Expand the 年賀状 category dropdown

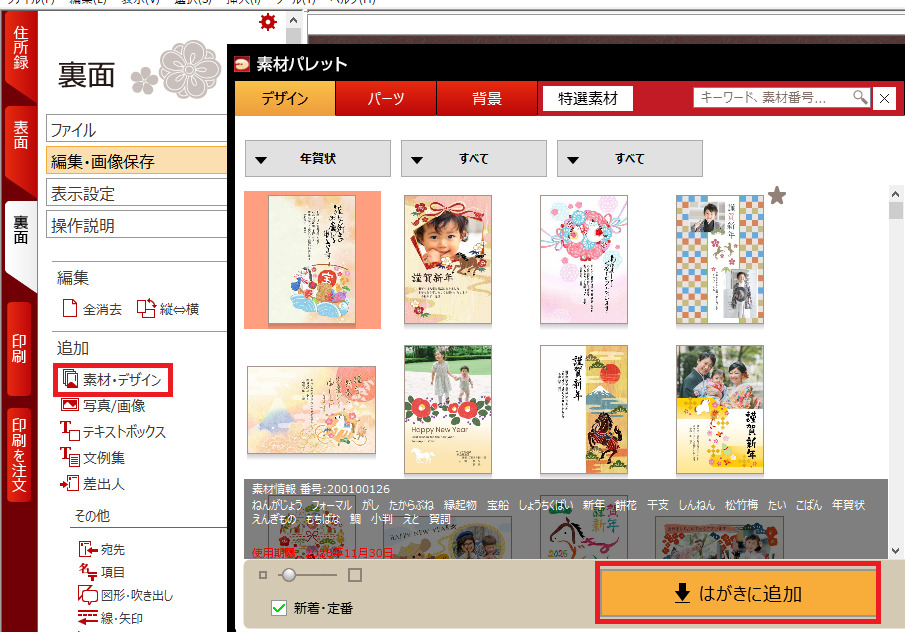point(317,159)
